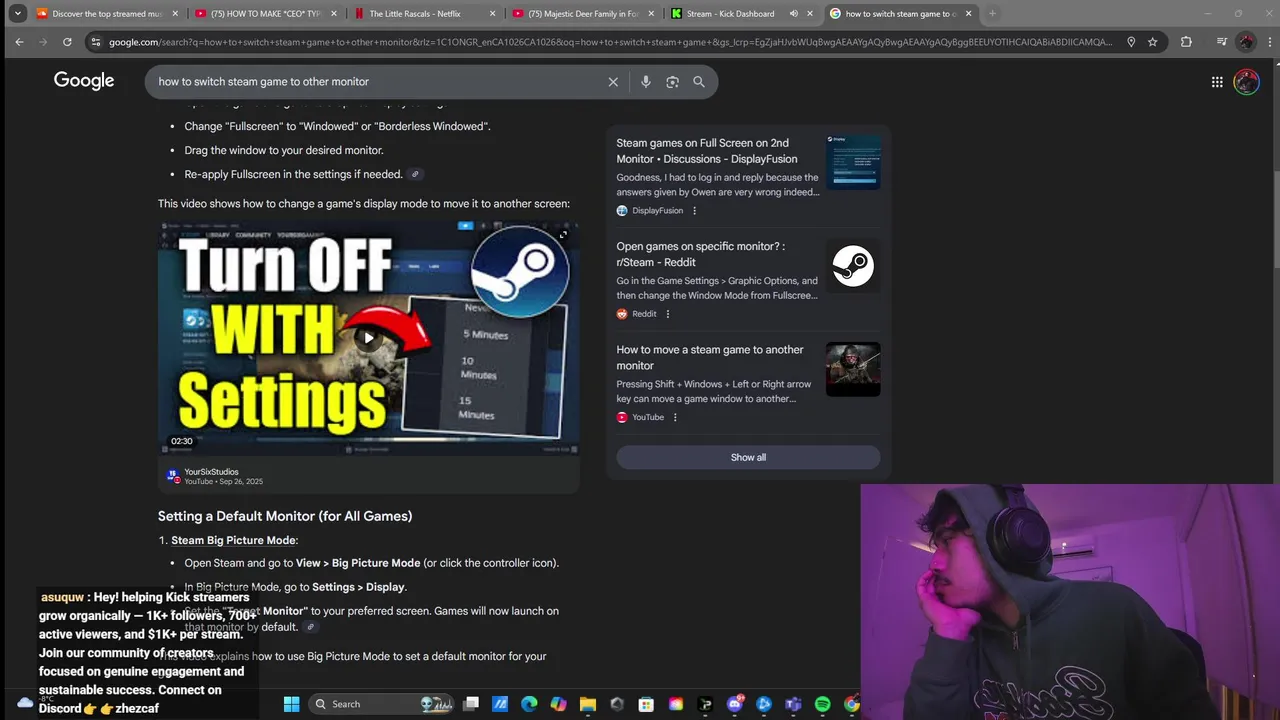Open the Google apps grid

(1217, 82)
